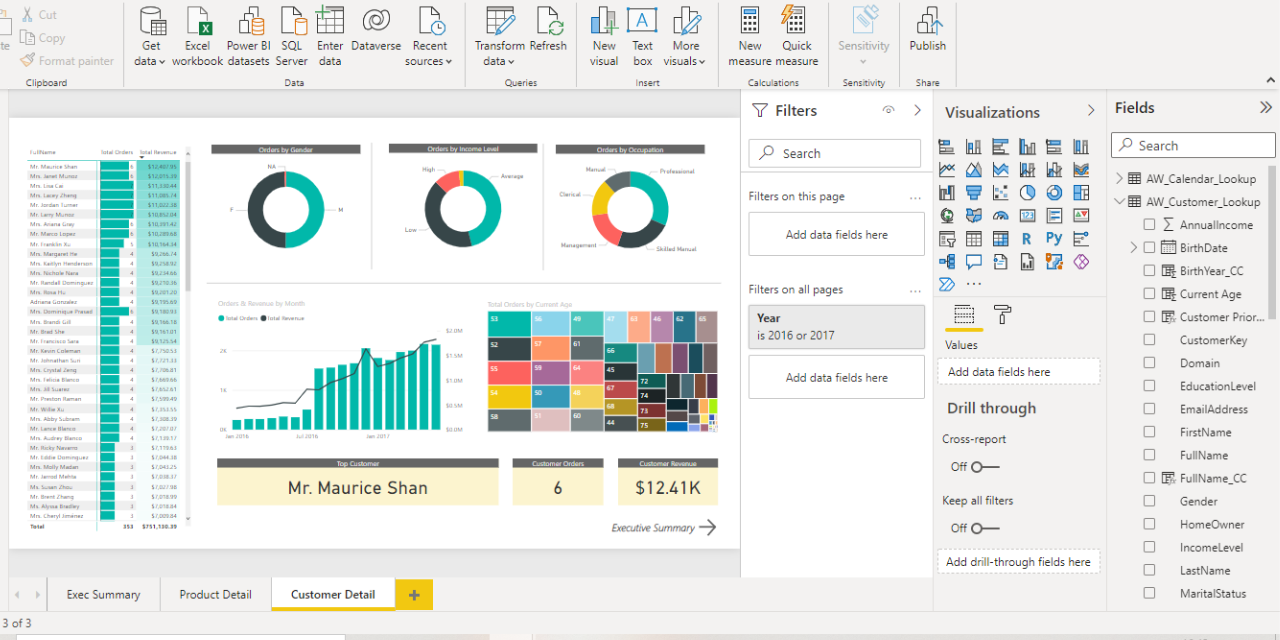Select the map visual icon
1280x640 pixels.
pos(947,215)
